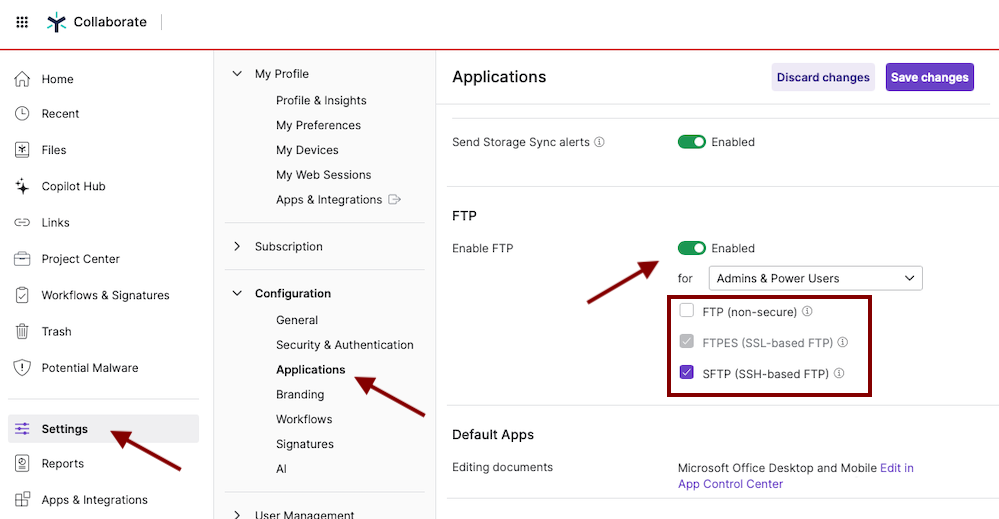Viewport: 999px width, 519px height.
Task: Click the Trash bin icon
Action: pyautogui.click(x=22, y=331)
